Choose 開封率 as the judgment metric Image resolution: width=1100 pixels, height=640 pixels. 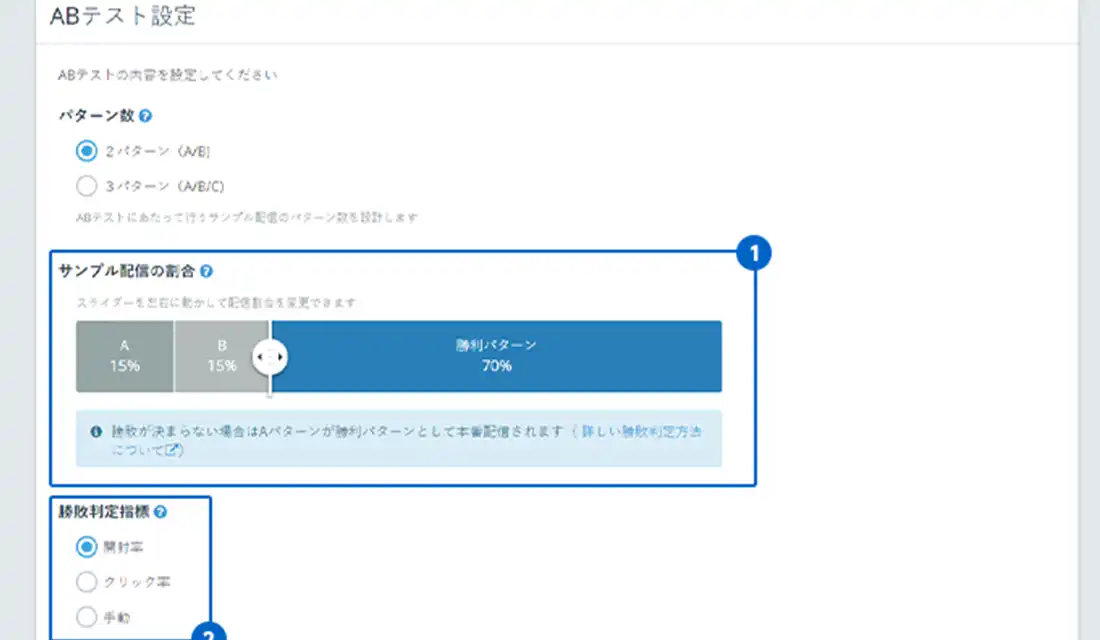pyautogui.click(x=86, y=547)
